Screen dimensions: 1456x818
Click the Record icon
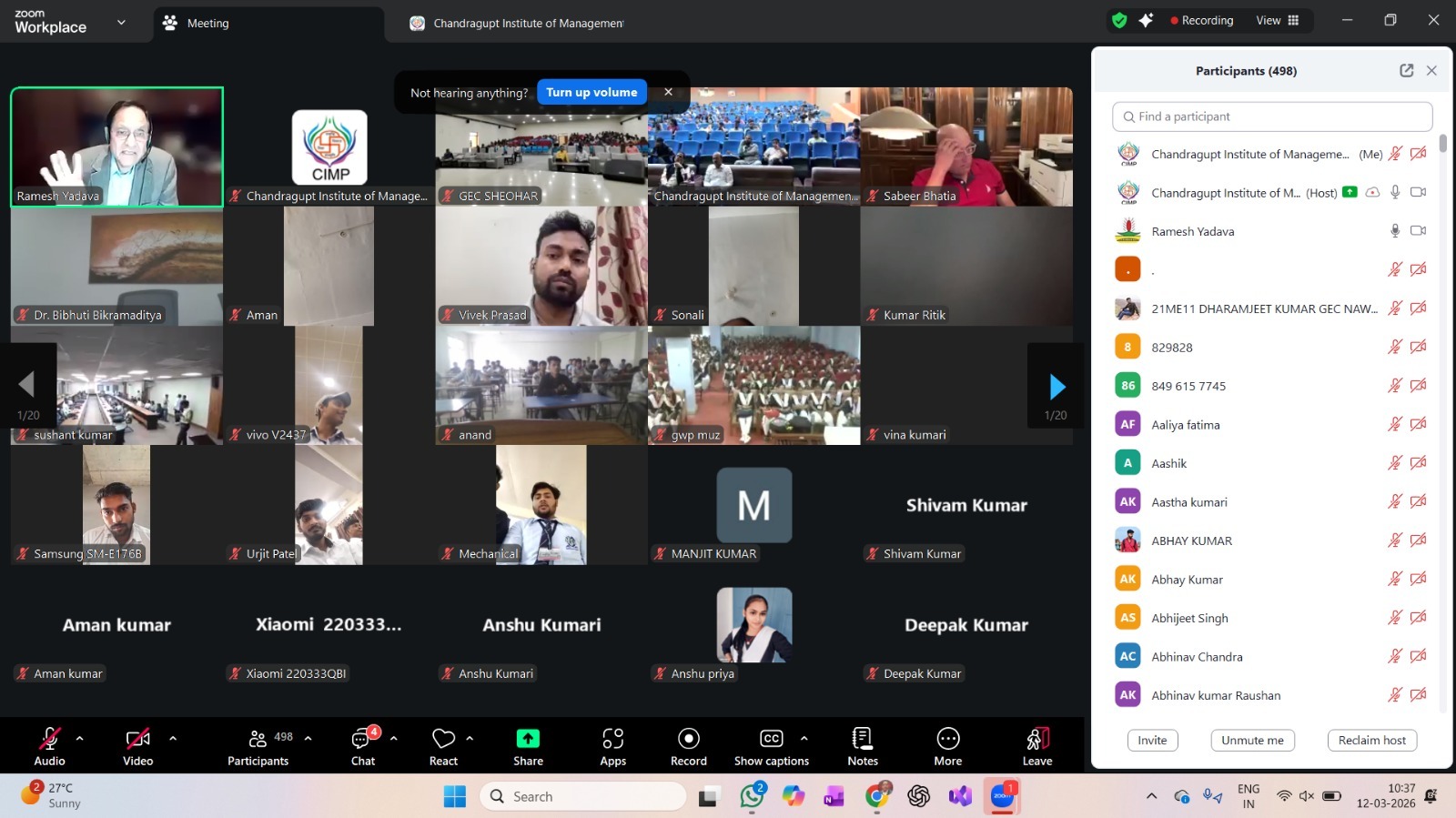point(688,739)
